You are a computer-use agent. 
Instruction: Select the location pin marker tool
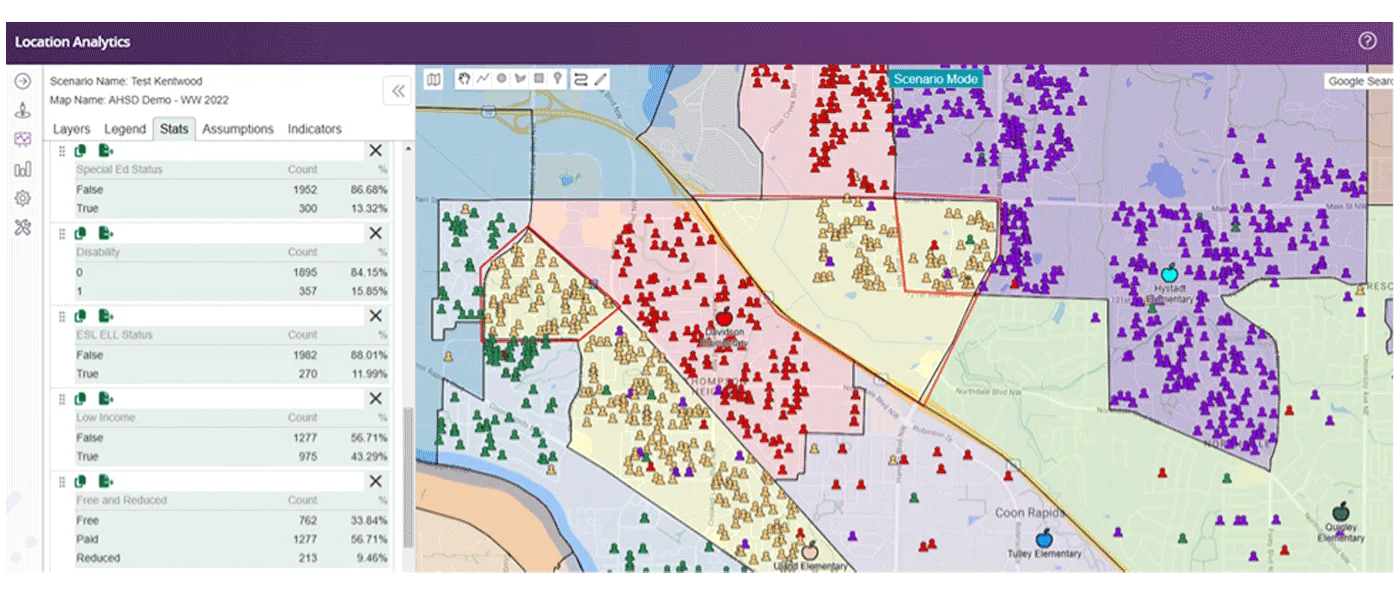(x=557, y=78)
